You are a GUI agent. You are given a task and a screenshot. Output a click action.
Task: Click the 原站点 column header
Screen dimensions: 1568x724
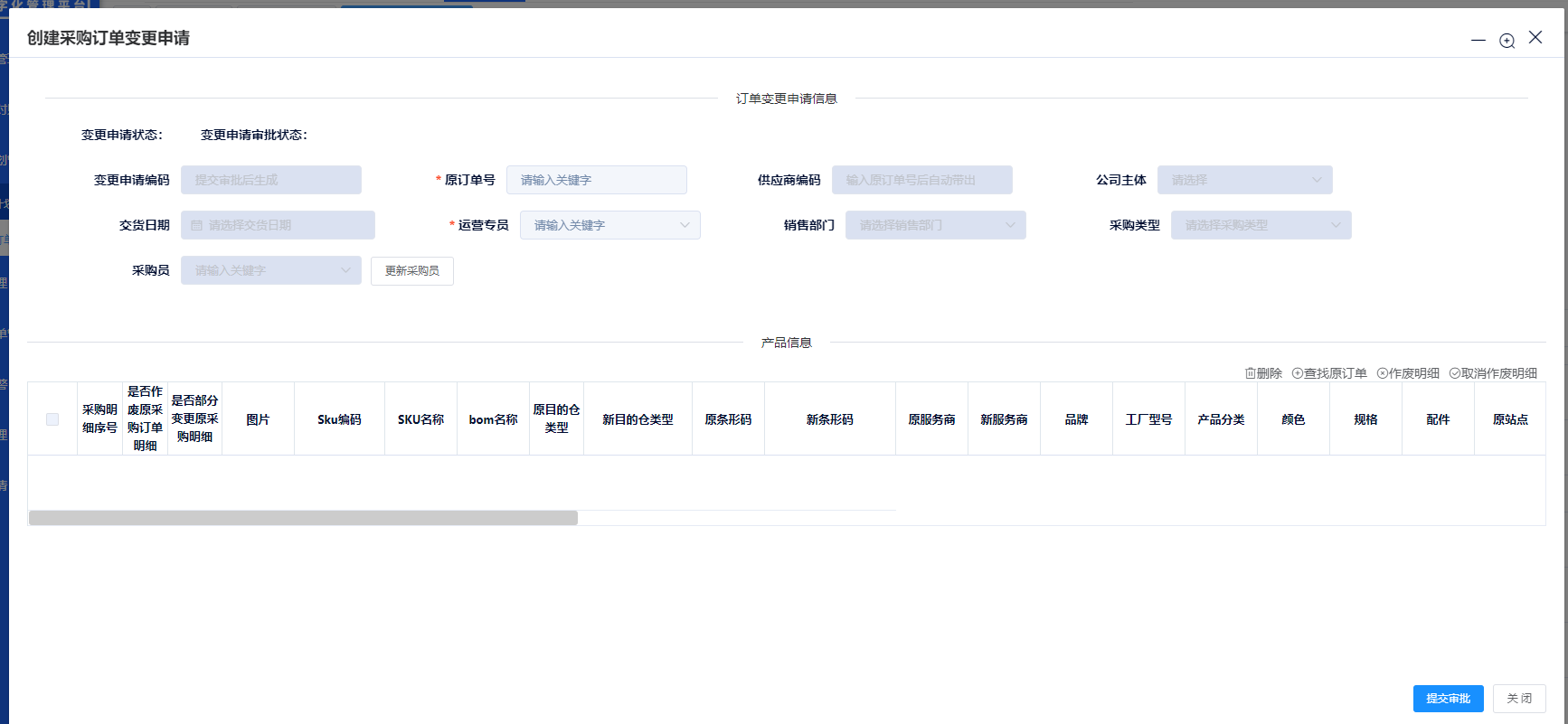(1510, 419)
